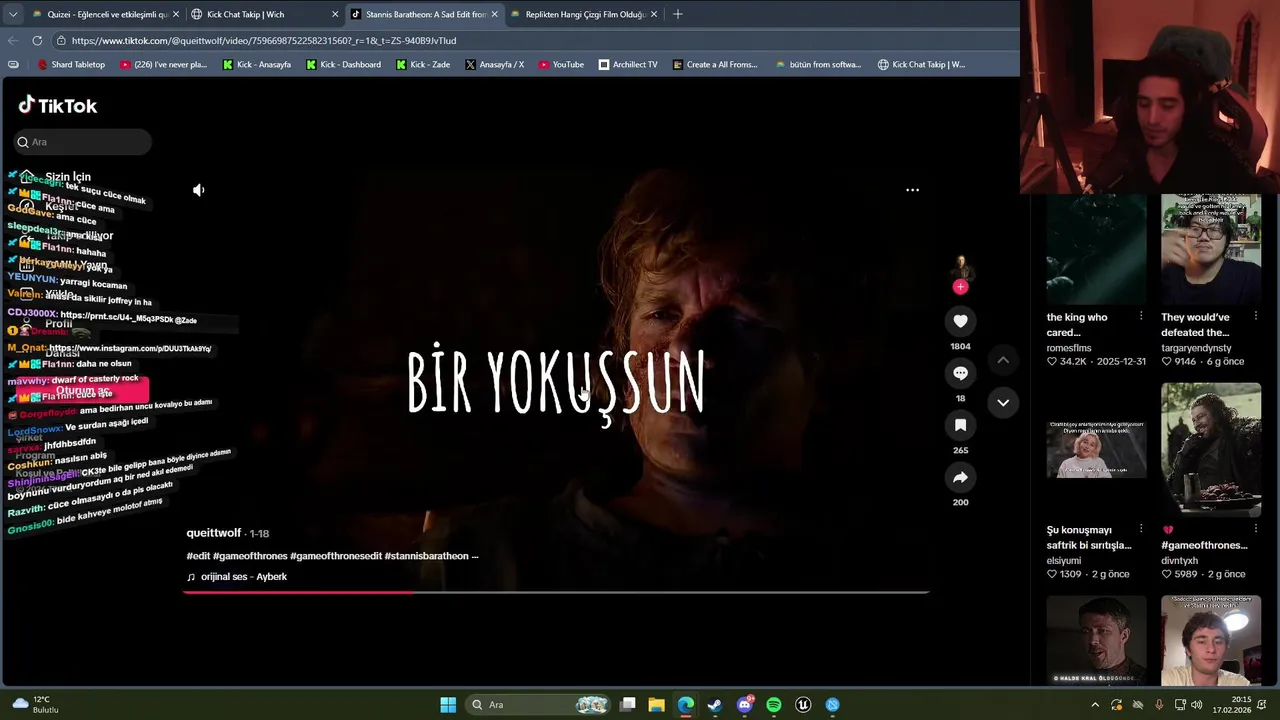
Task: Go to the previous video with up chevron
Action: click(x=1003, y=360)
